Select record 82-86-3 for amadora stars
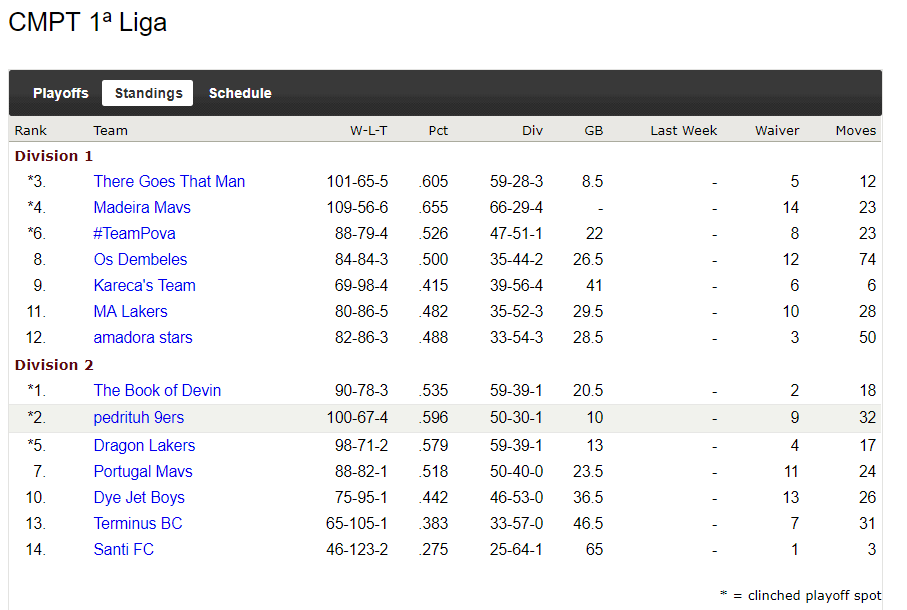Image resolution: width=907 pixels, height=610 pixels. [361, 338]
